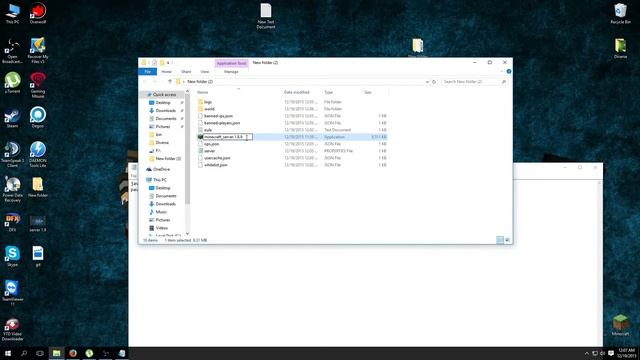
Task: Open the Share ribbon tab
Action: pos(186,72)
